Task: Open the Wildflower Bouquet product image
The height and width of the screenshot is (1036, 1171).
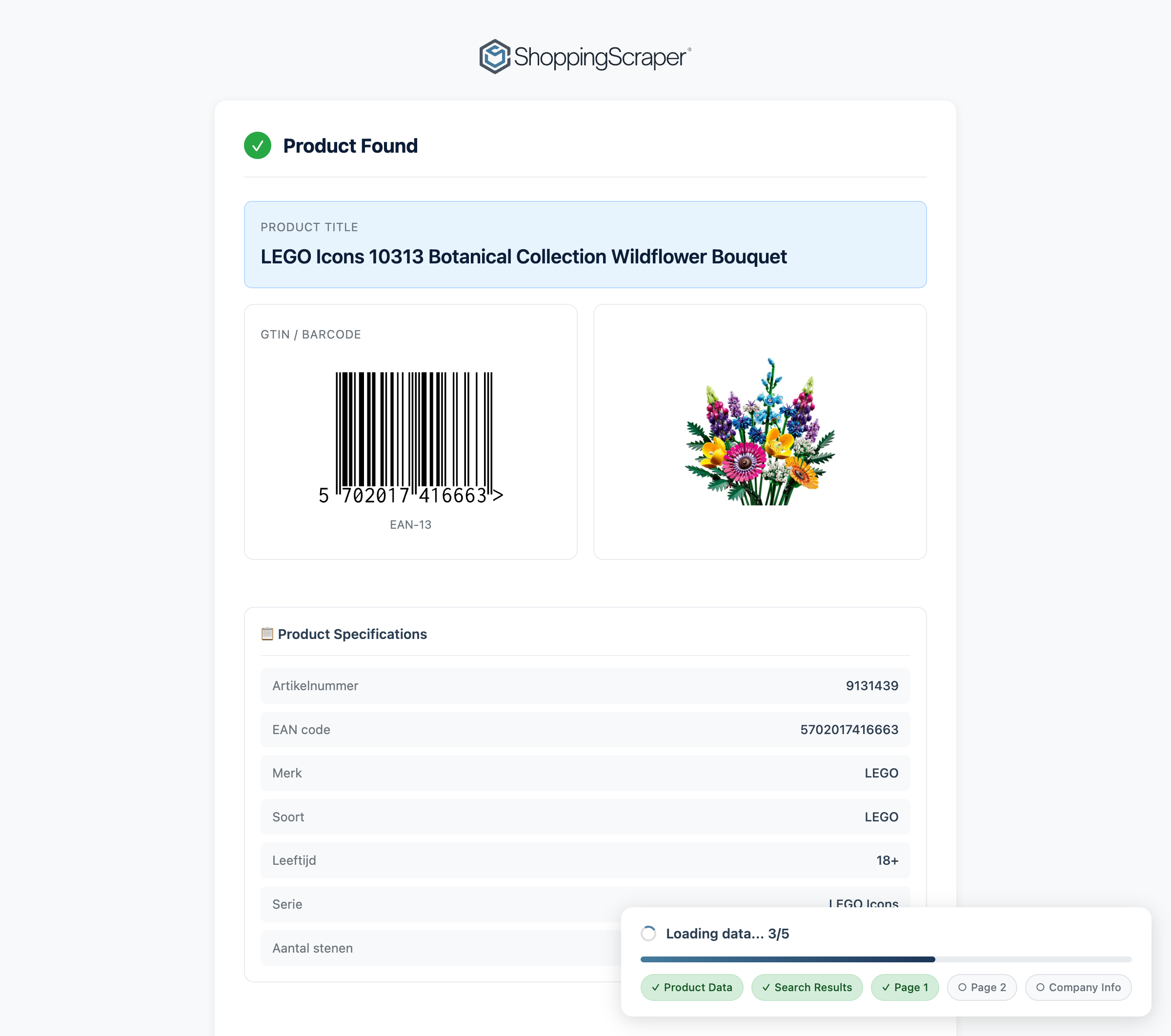Action: (x=760, y=432)
